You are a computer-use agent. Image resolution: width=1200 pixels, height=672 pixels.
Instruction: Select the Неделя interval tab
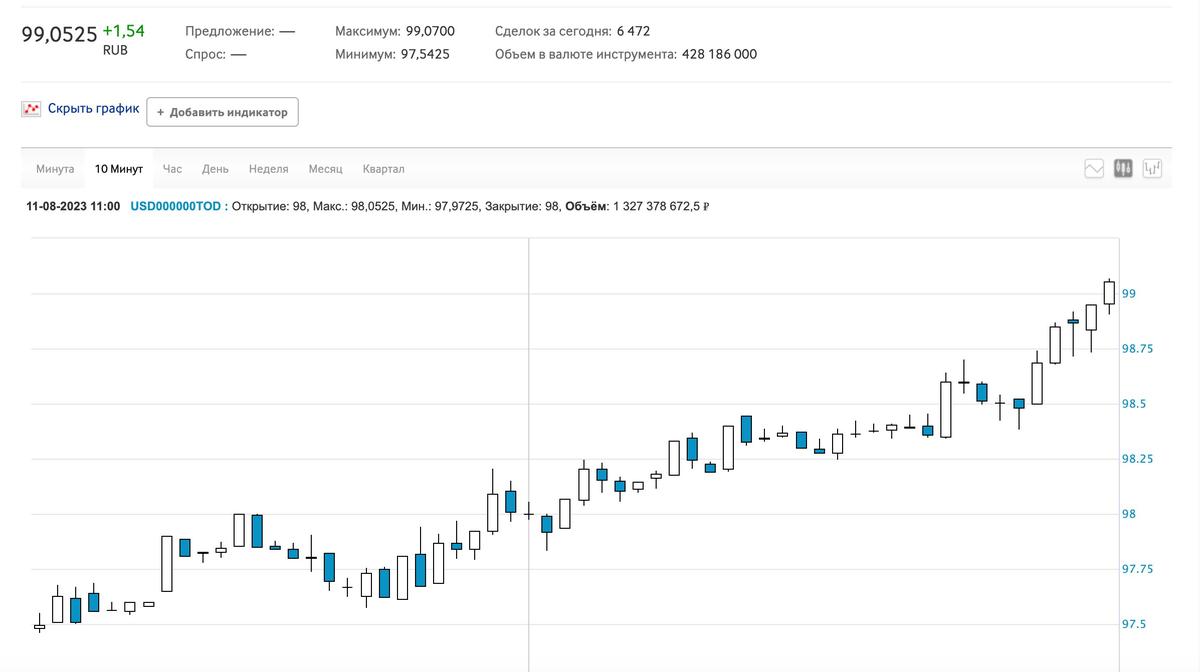(268, 169)
